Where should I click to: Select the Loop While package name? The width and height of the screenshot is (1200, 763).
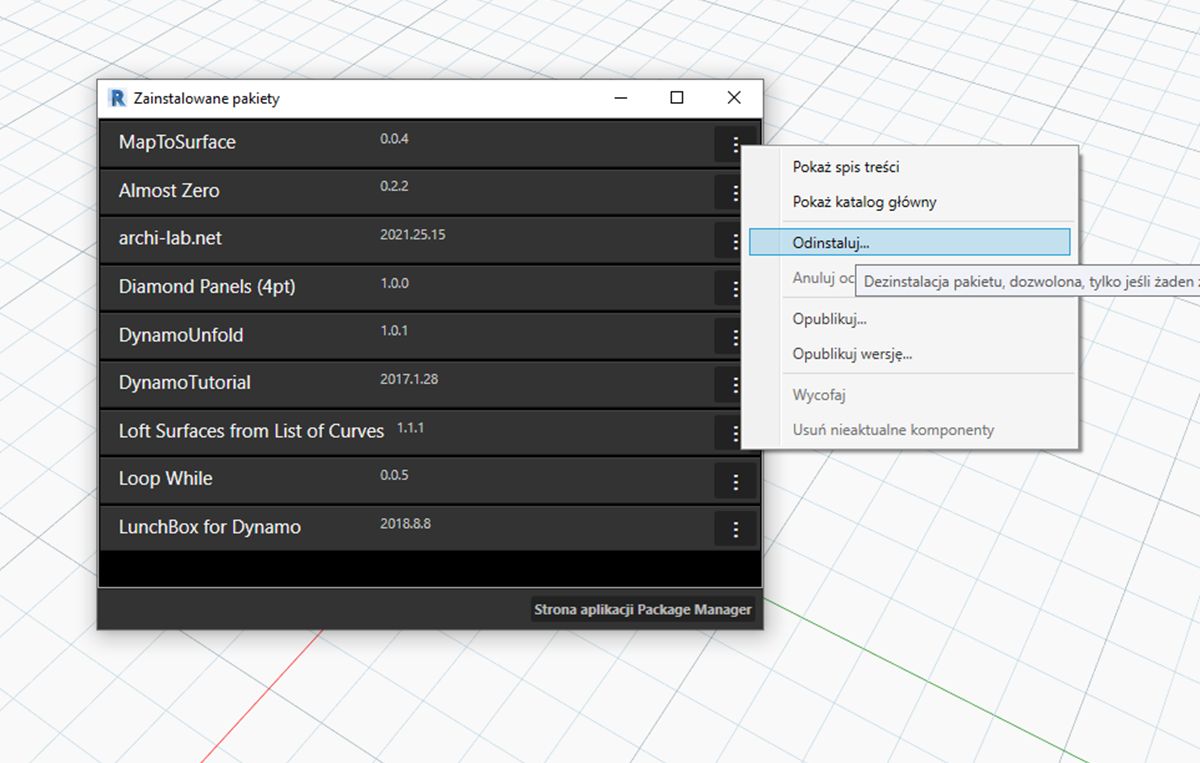[166, 479]
